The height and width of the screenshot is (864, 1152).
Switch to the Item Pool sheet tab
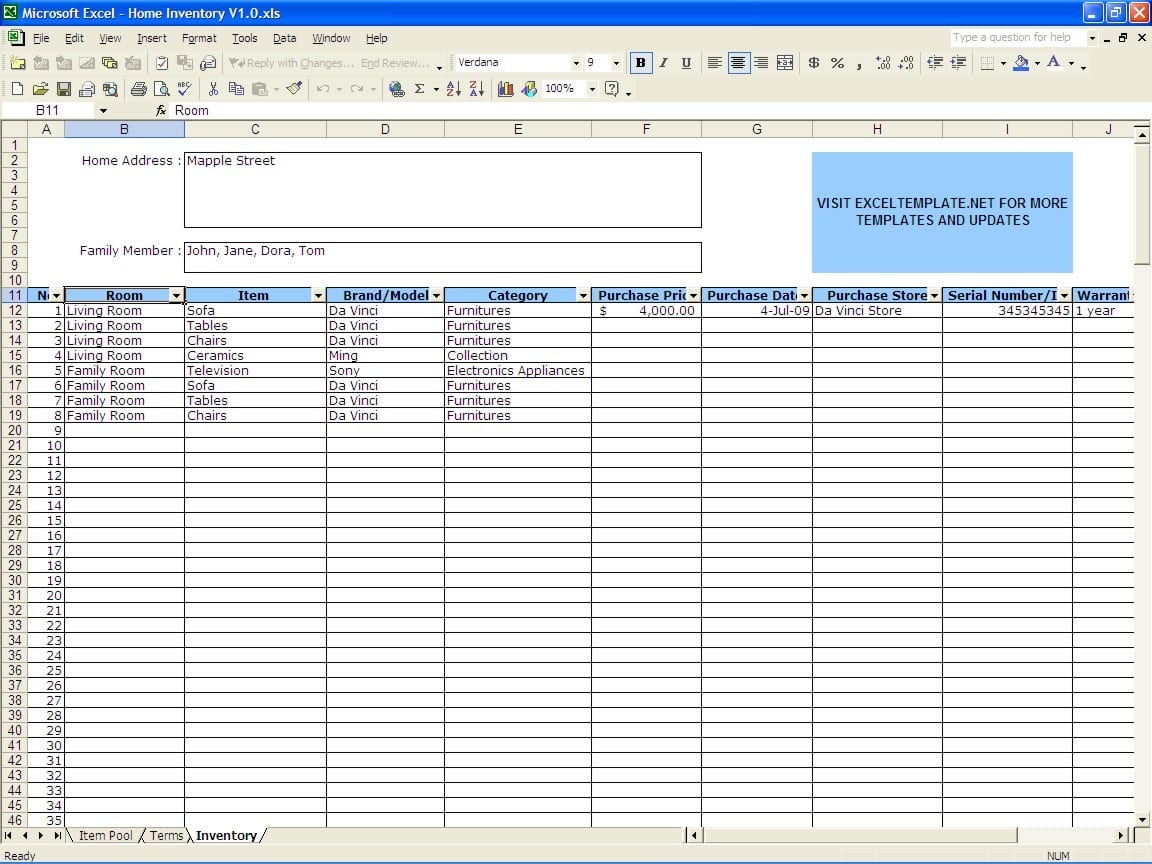(x=104, y=835)
